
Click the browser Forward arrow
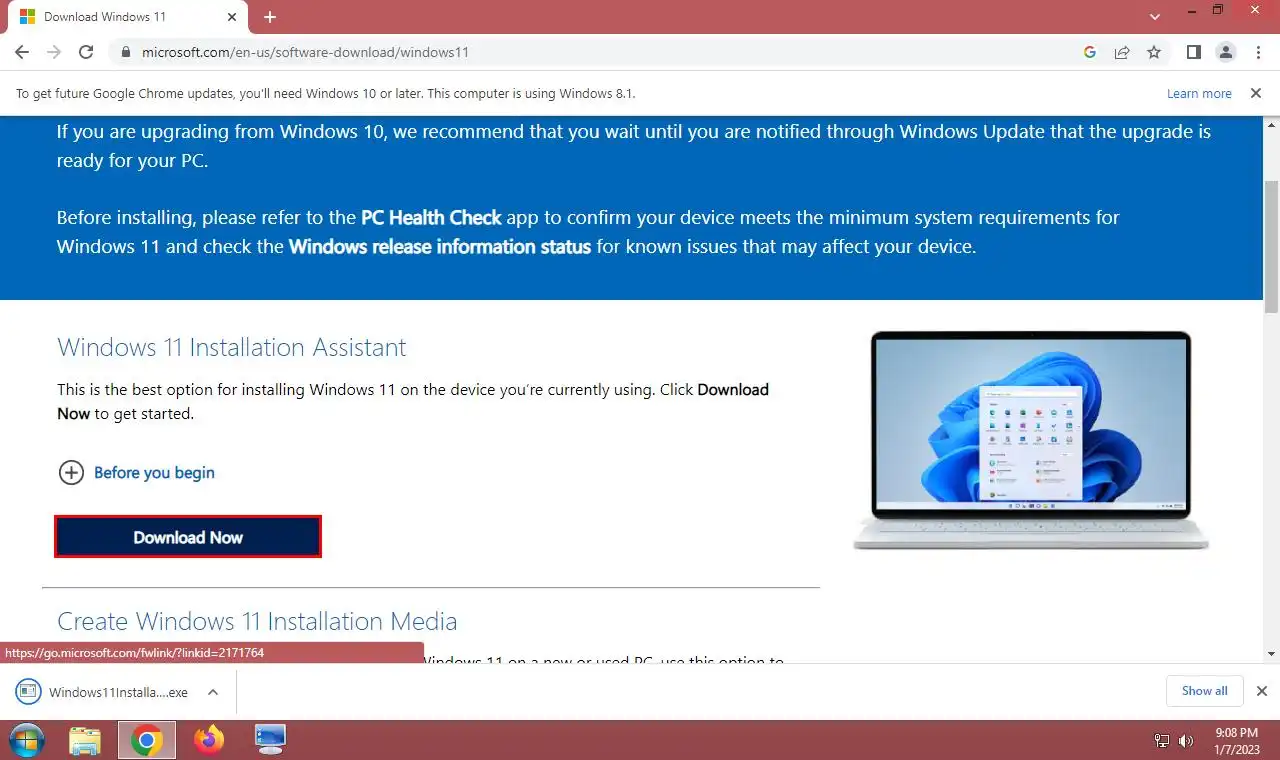pyautogui.click(x=54, y=52)
